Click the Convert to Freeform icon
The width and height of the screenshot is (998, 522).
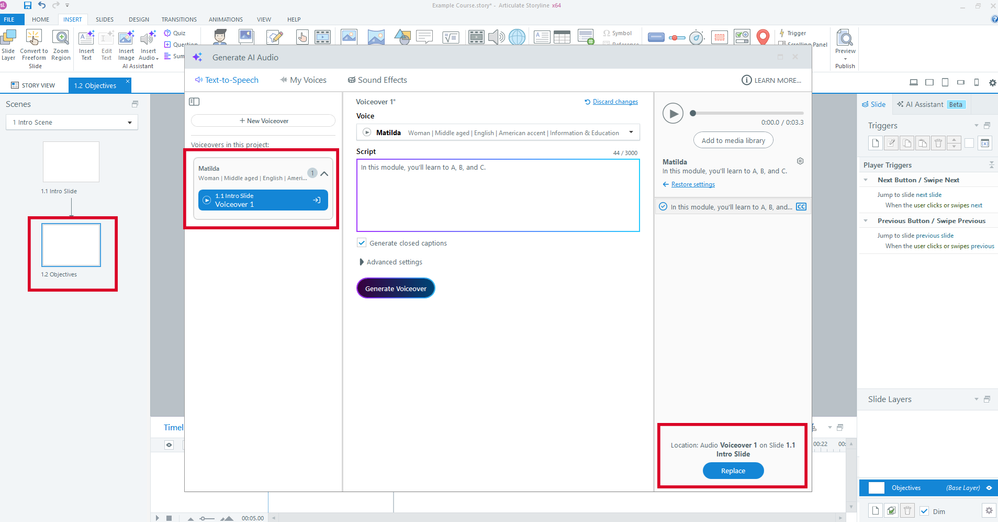(x=34, y=38)
